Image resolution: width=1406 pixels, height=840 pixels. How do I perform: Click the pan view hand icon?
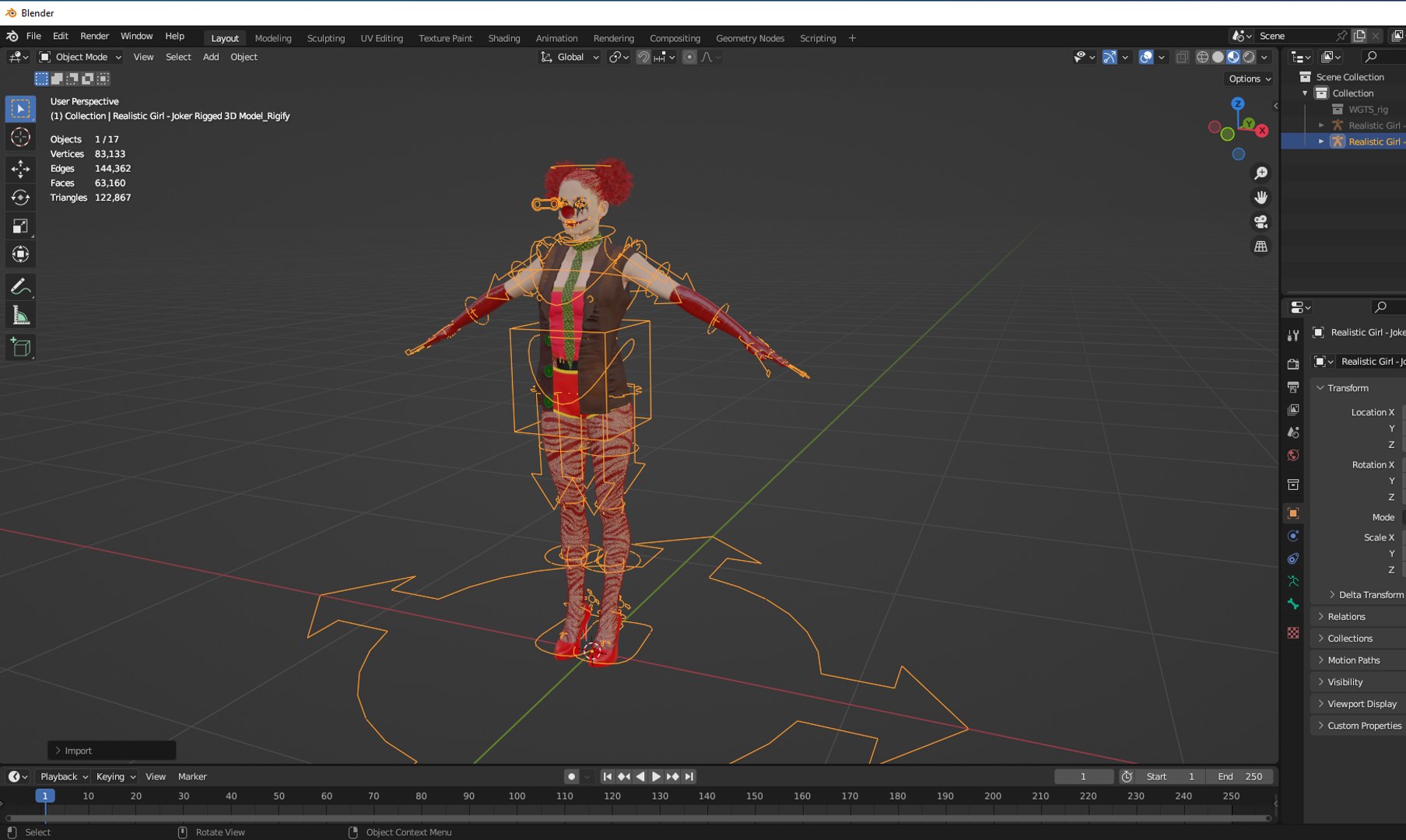pos(1260,198)
